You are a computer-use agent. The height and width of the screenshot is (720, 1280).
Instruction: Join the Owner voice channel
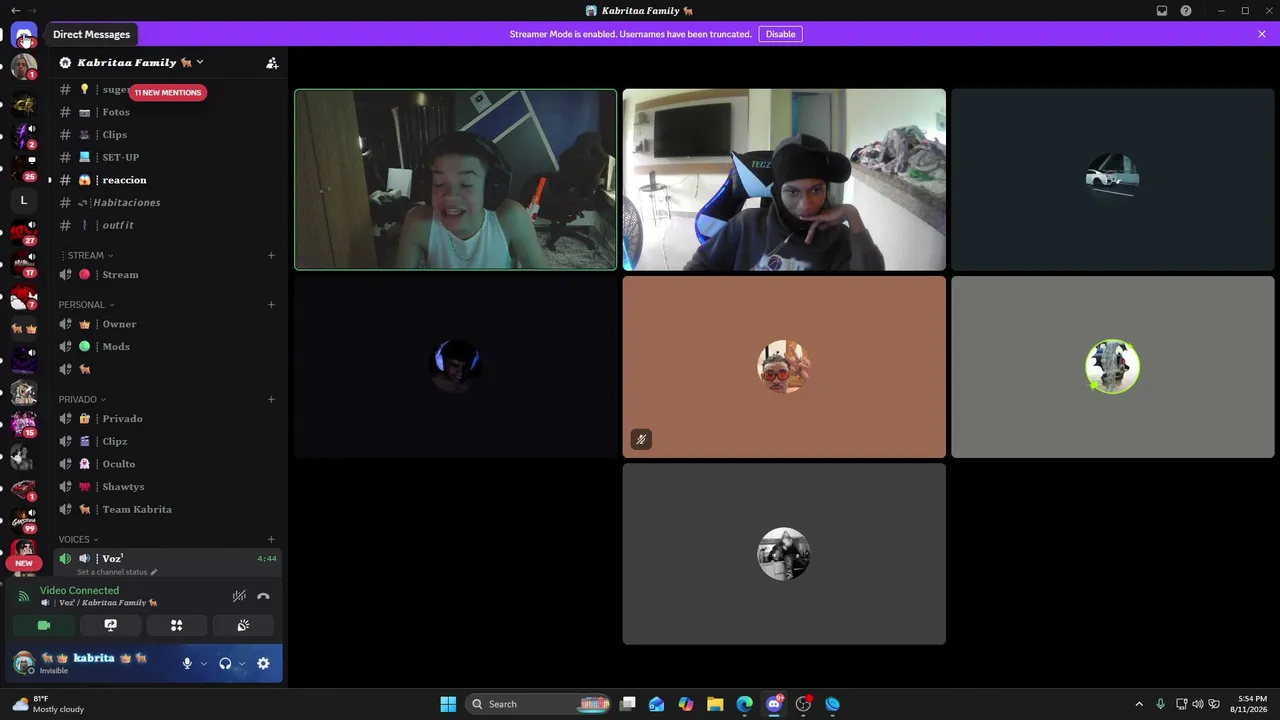point(167,324)
